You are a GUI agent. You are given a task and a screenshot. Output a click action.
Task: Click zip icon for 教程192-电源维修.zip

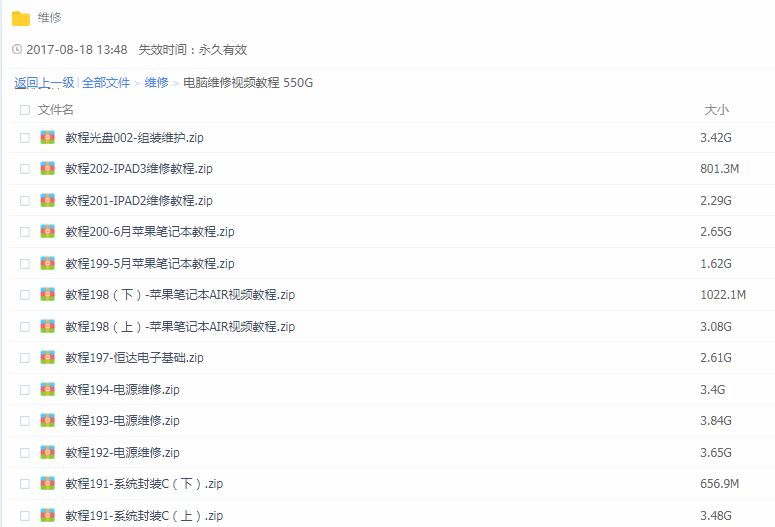coord(47,452)
